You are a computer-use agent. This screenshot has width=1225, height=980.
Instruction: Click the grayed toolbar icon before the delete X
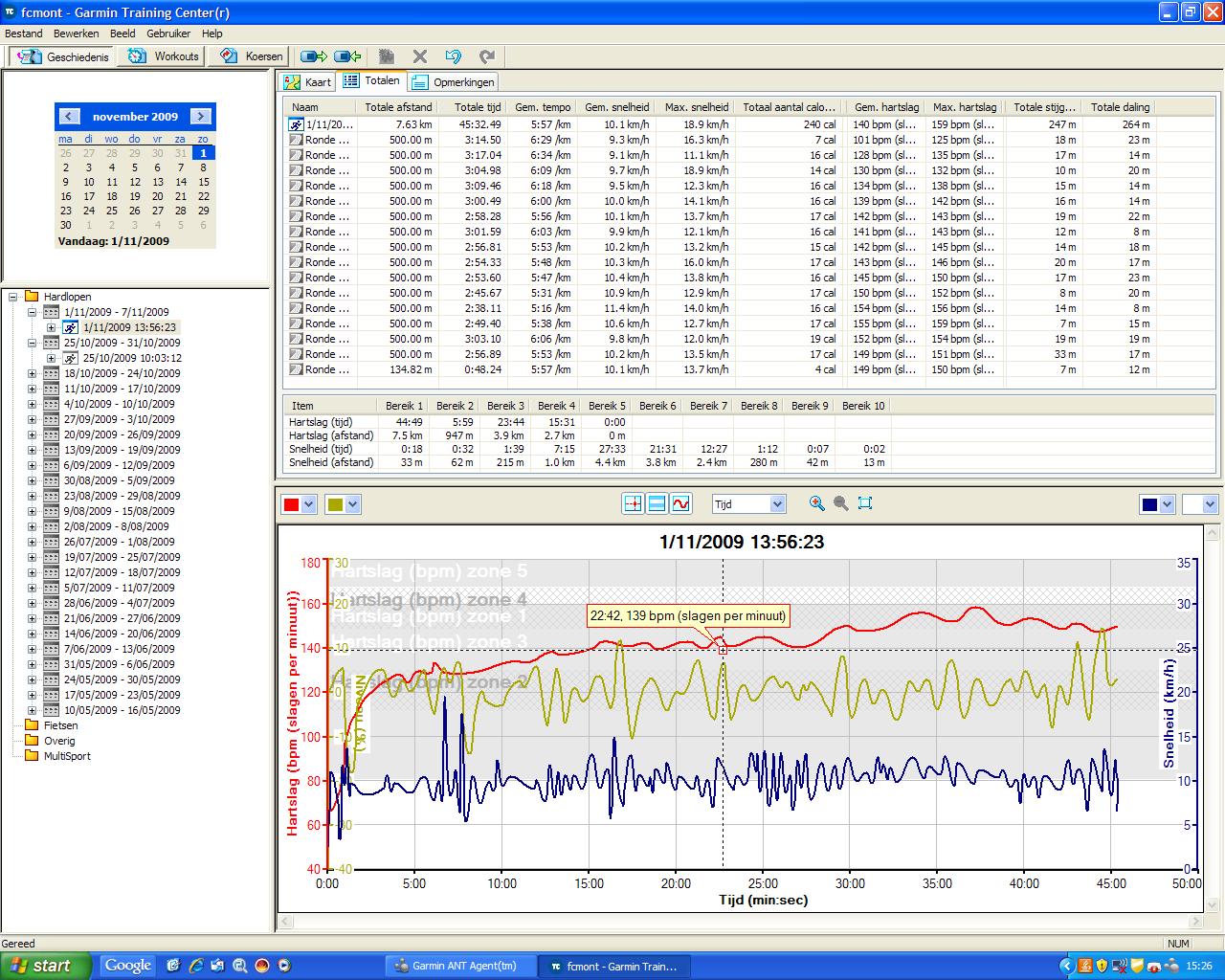386,56
